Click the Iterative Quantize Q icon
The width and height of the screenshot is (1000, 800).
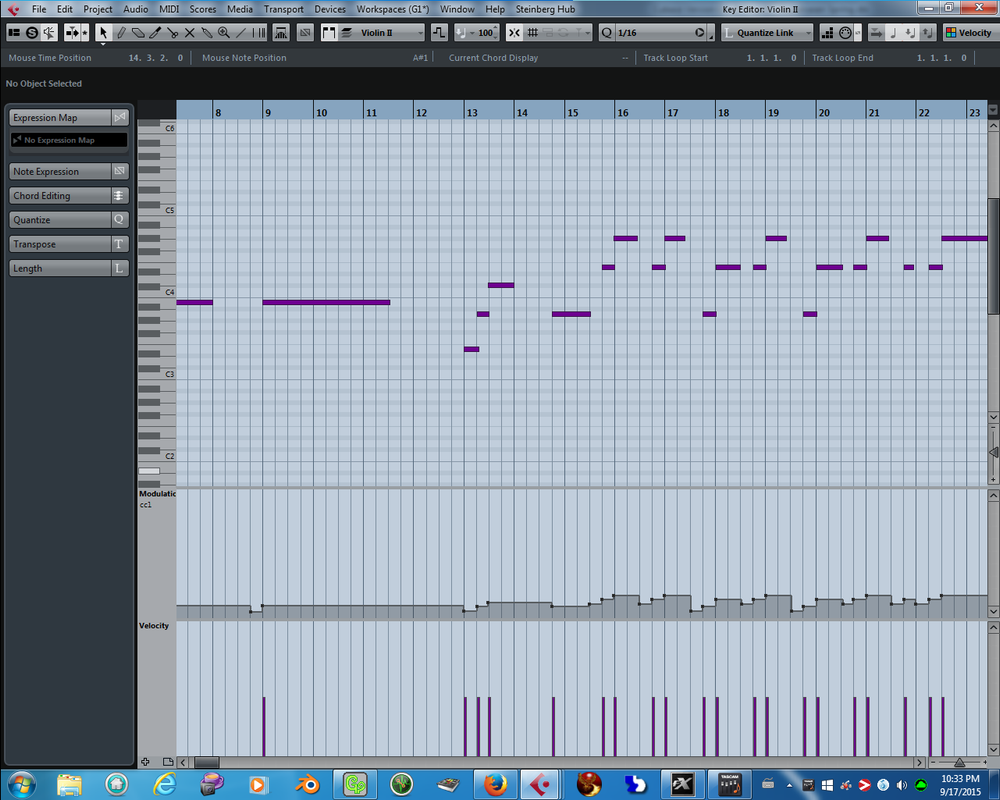tap(607, 33)
